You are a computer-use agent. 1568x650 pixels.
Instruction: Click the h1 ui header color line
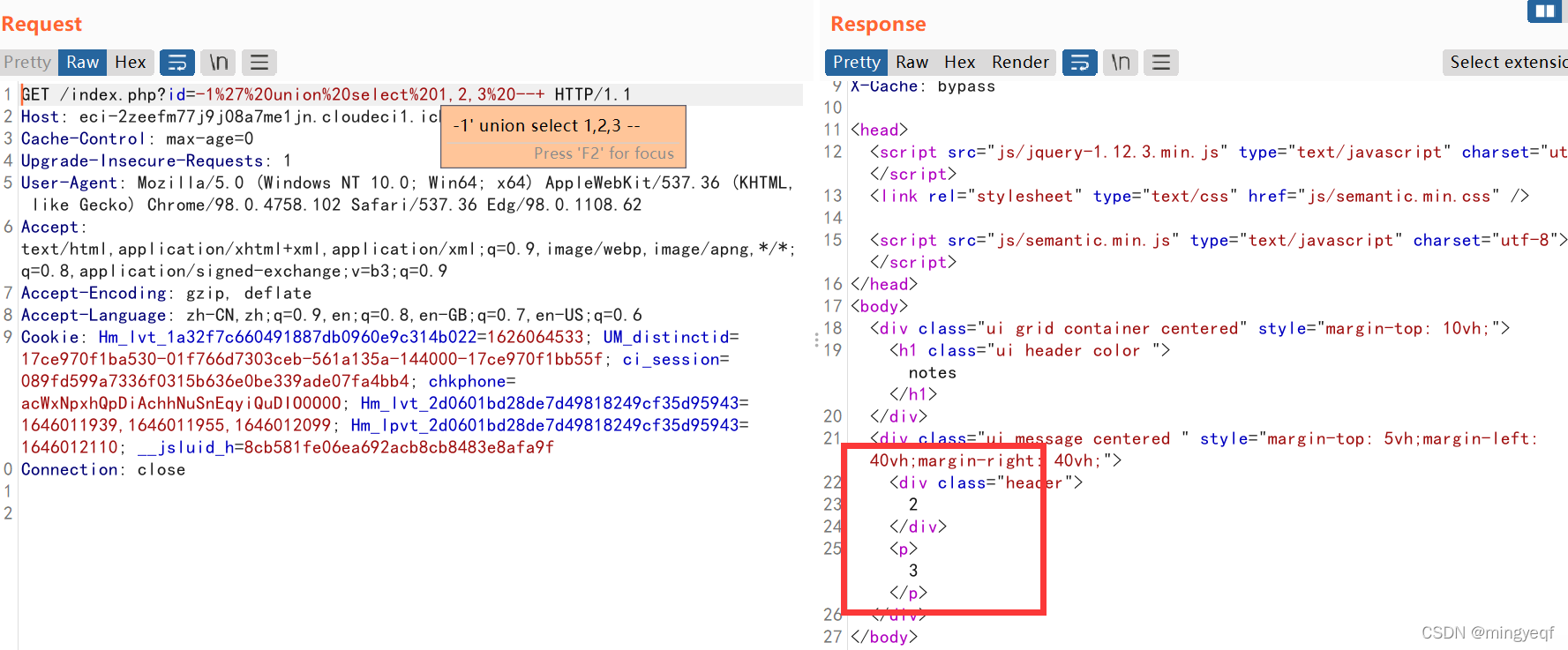[x=1030, y=350]
